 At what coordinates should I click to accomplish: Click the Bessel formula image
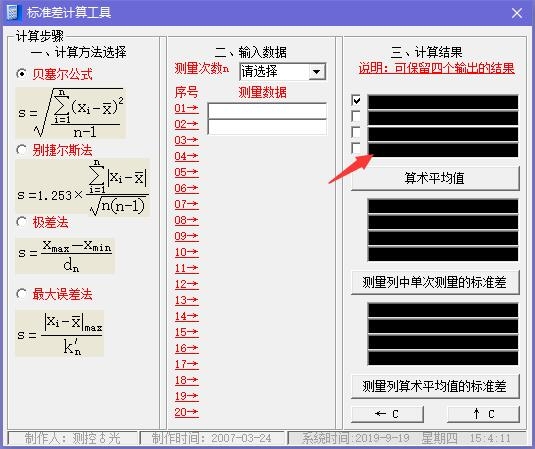tap(71, 113)
